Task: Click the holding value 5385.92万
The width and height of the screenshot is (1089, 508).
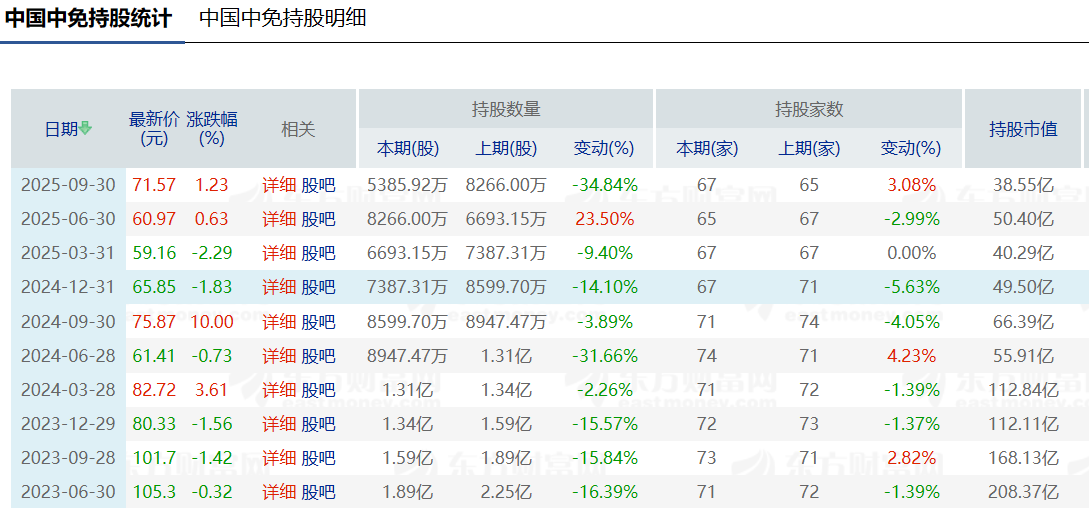Action: click(x=407, y=185)
